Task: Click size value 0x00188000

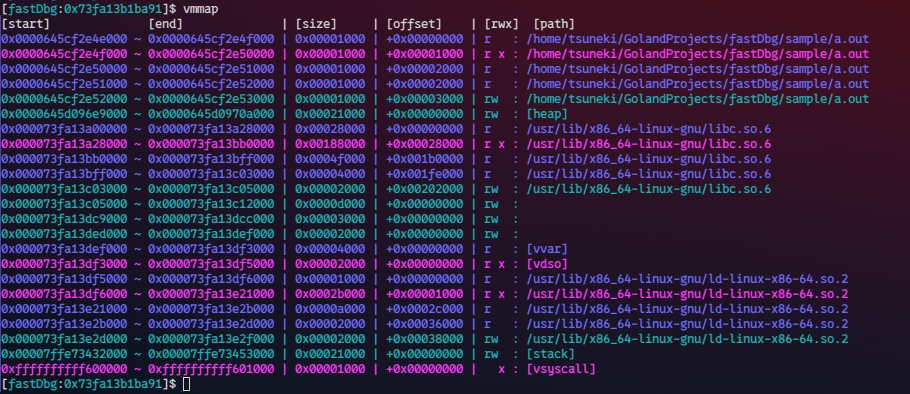Action: pos(330,144)
